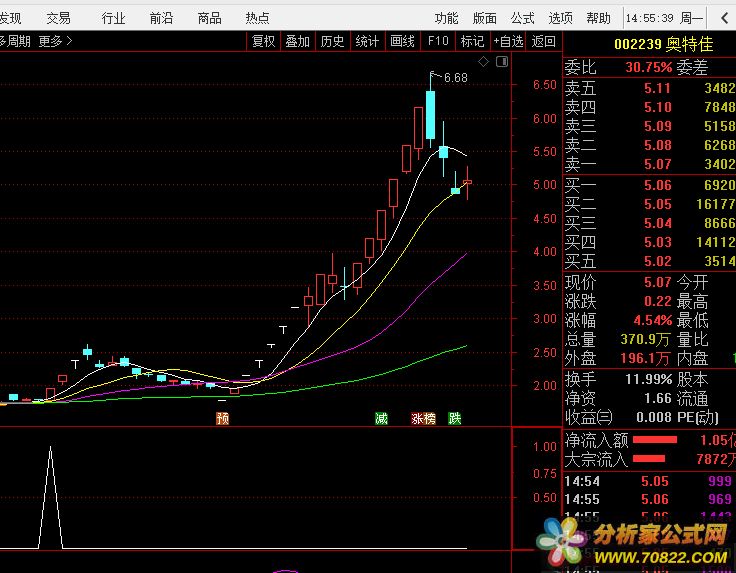Click the 涨榜 marker

pyautogui.click(x=423, y=418)
